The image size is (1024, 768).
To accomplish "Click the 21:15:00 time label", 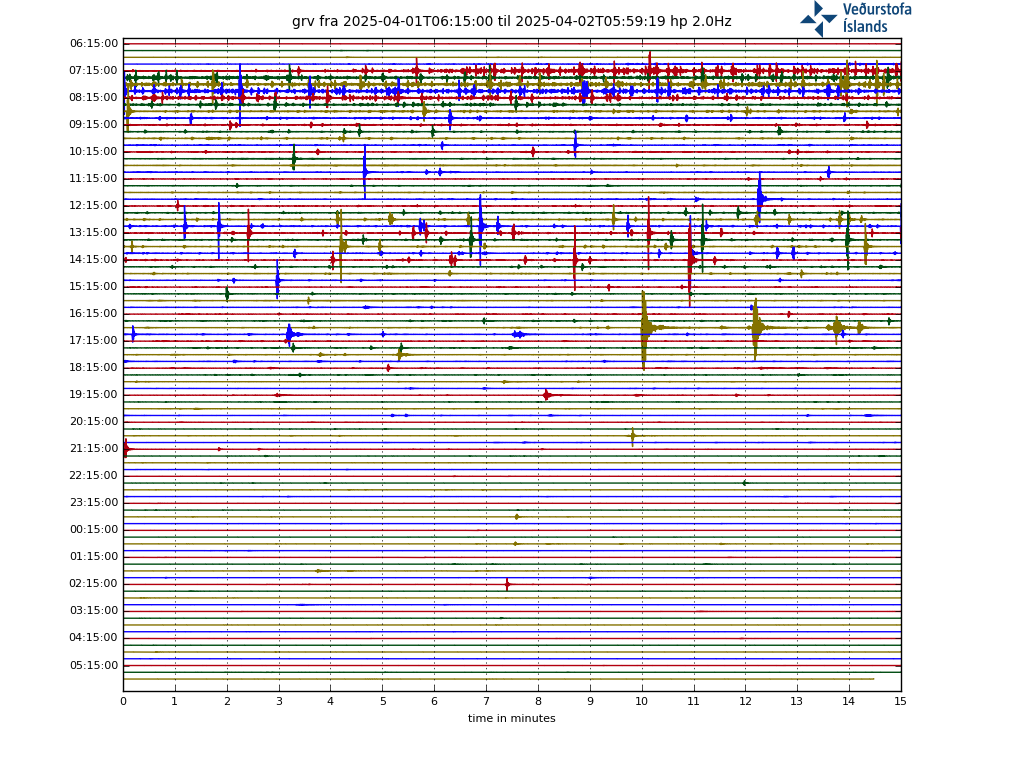I will pos(94,449).
